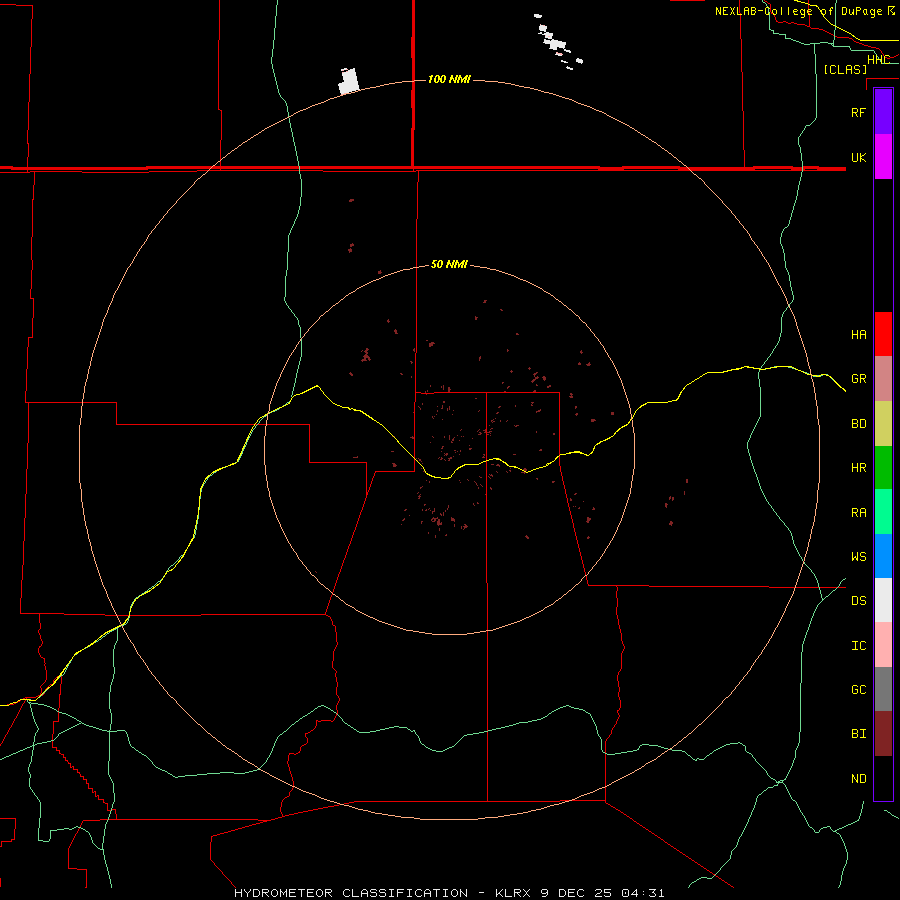Click the [CLAS] product label

845,69
